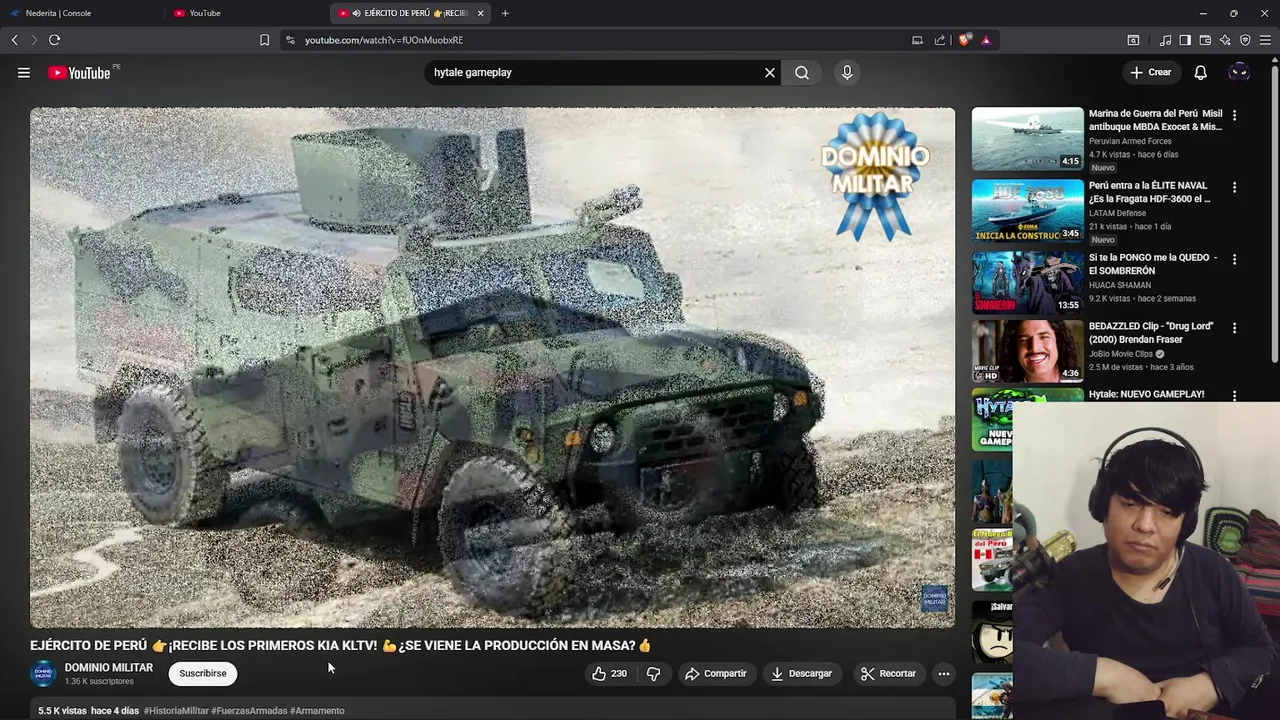
Task: Open the site settings icon beside the URL
Action: 290,40
